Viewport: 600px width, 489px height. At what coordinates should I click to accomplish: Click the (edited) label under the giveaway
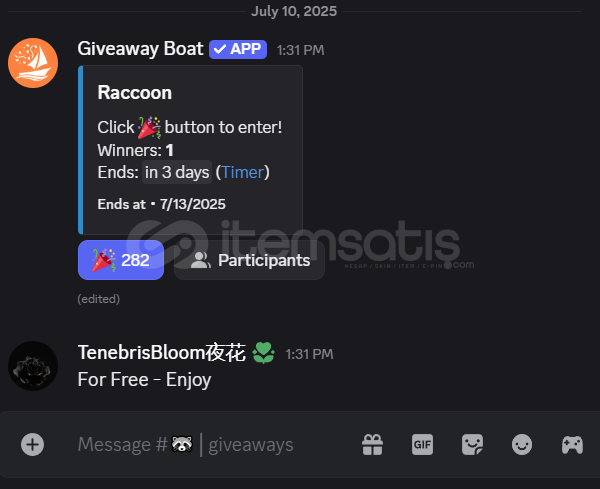(x=99, y=299)
